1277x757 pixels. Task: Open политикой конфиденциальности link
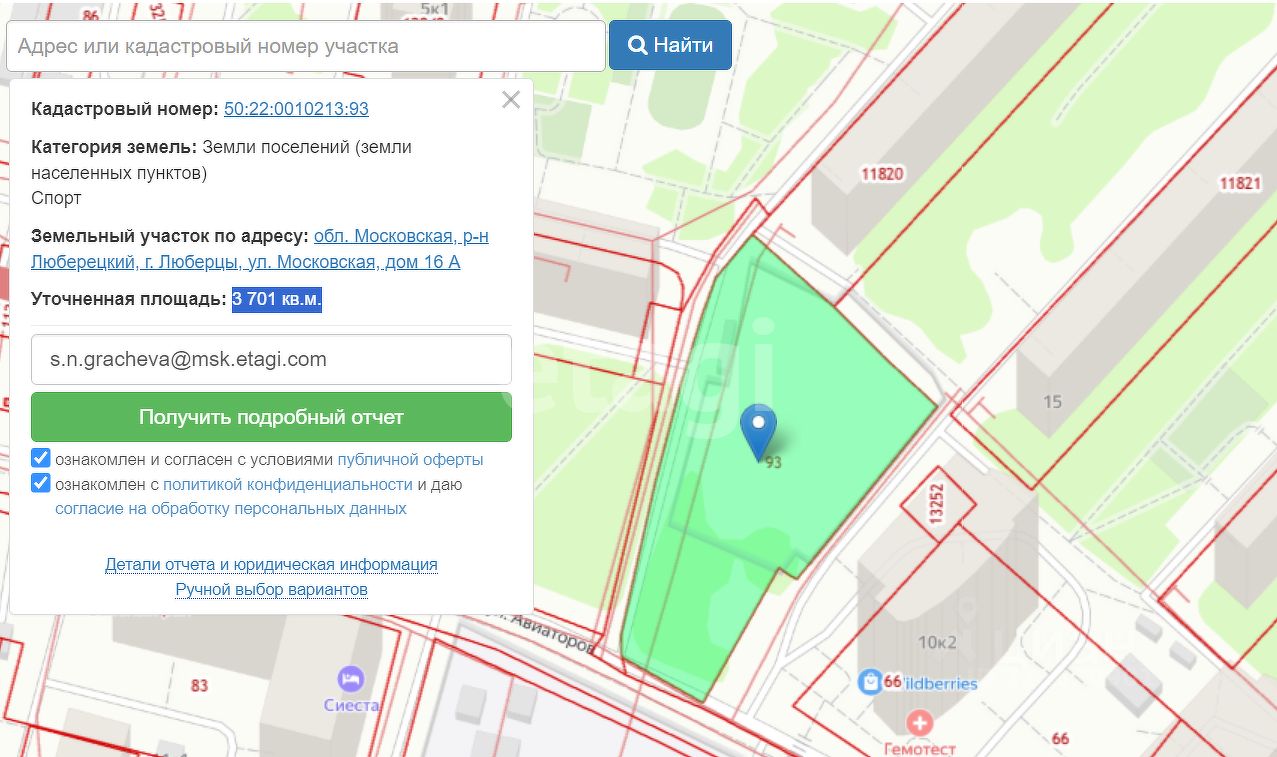click(288, 484)
